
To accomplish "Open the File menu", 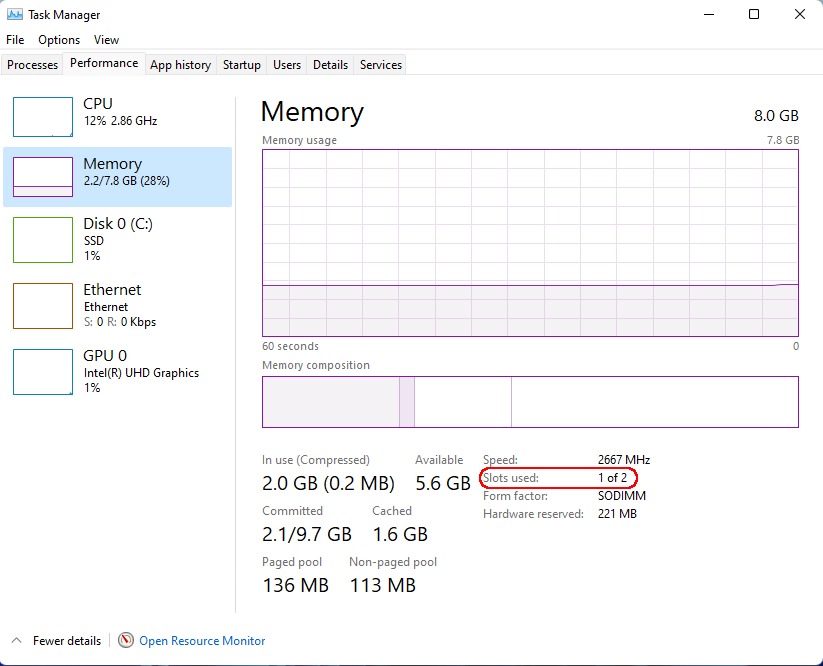I will tap(15, 40).
